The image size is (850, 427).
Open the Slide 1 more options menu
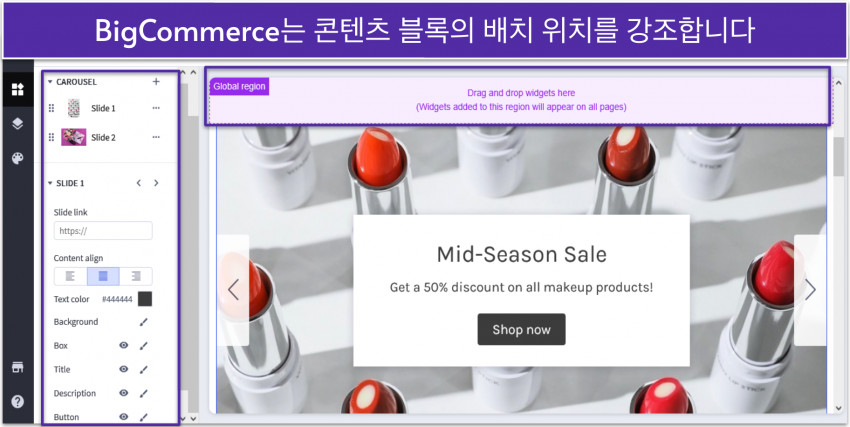[156, 108]
